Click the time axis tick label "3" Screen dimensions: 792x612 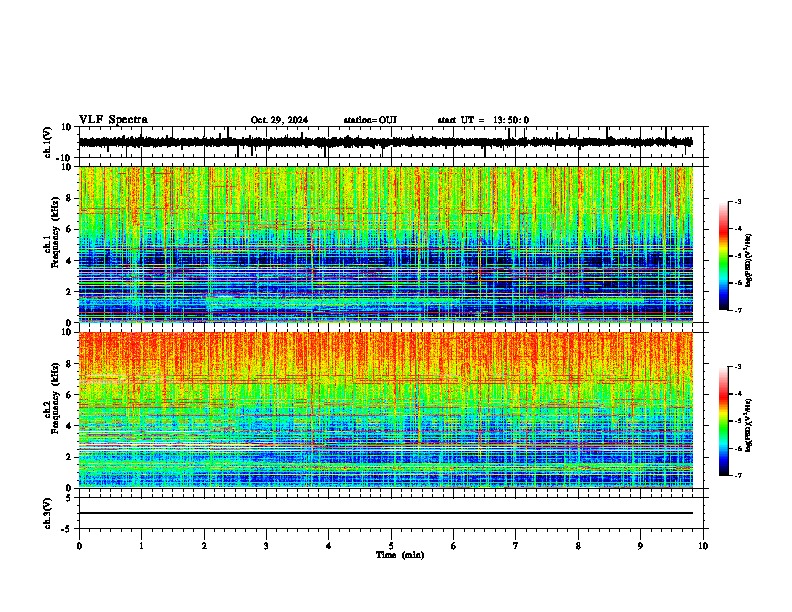pos(266,546)
